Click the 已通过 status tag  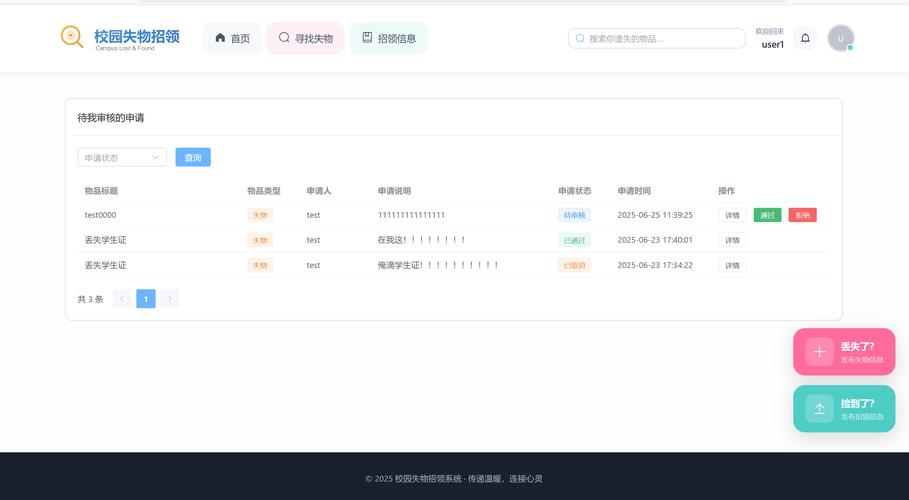tap(575, 240)
